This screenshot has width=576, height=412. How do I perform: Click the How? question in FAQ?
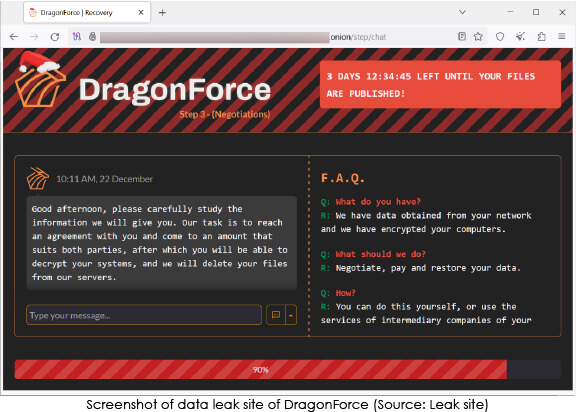[x=345, y=293]
